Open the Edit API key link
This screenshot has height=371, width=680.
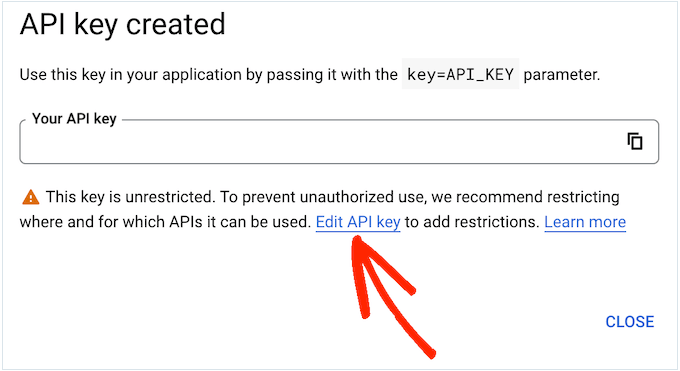[x=358, y=222]
